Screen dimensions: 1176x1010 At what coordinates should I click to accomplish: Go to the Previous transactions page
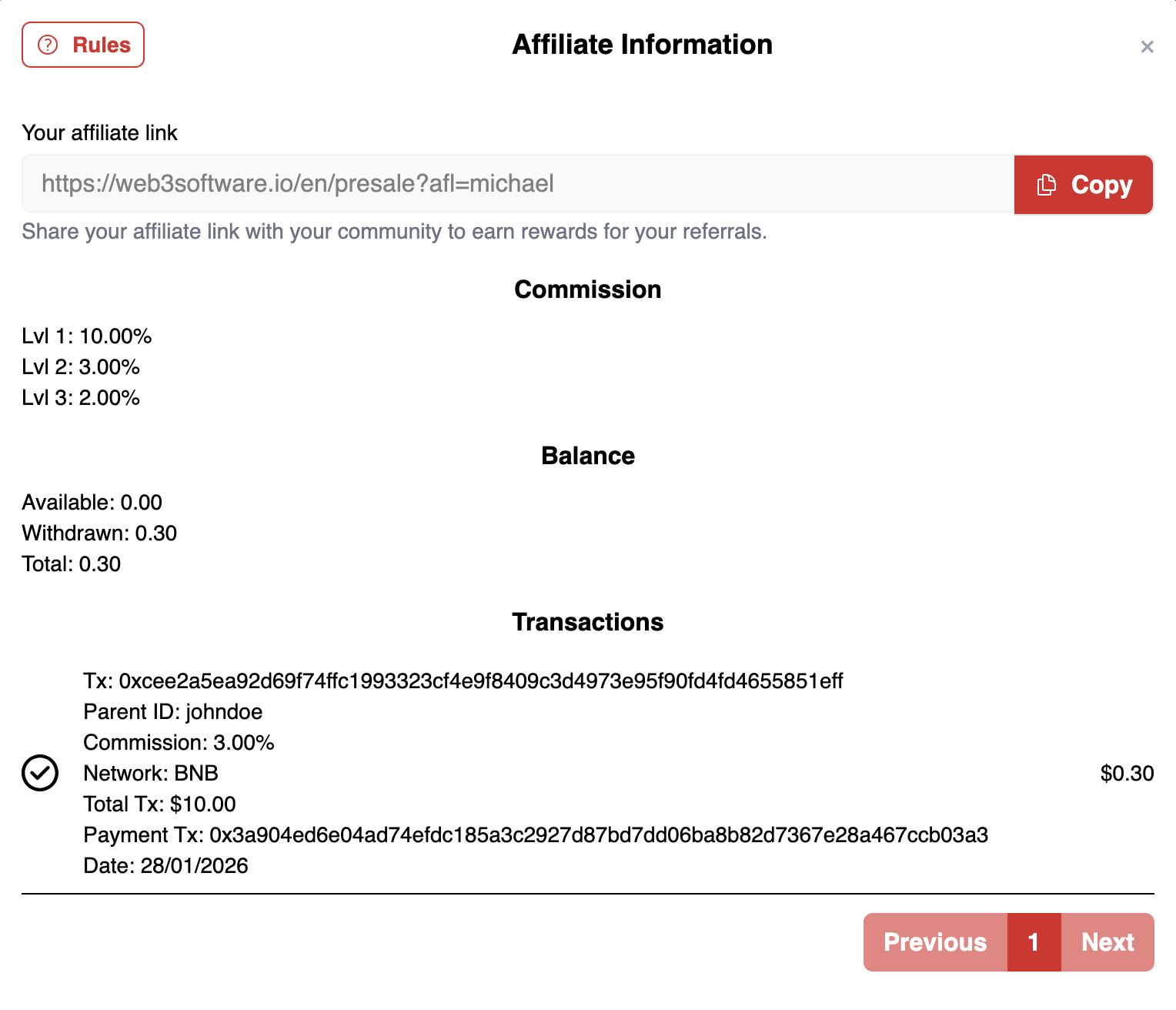[x=934, y=942]
